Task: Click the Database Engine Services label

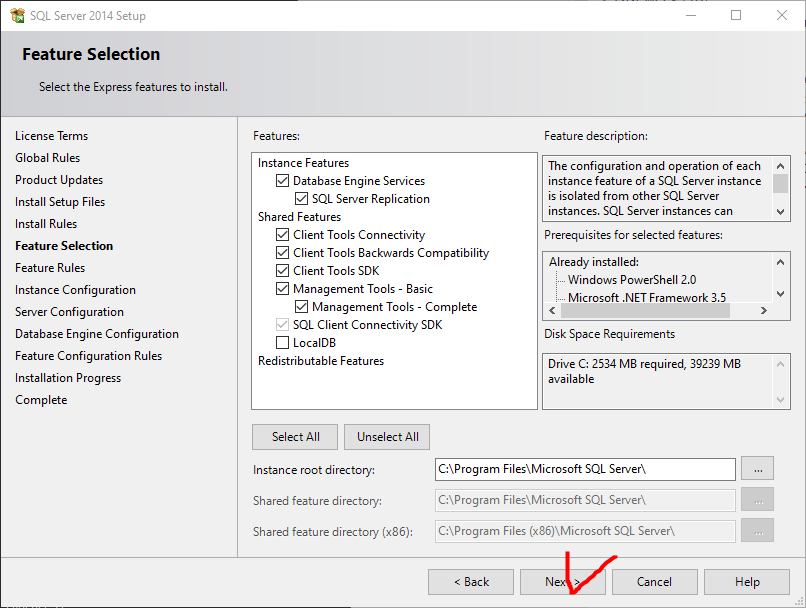Action: tap(359, 181)
